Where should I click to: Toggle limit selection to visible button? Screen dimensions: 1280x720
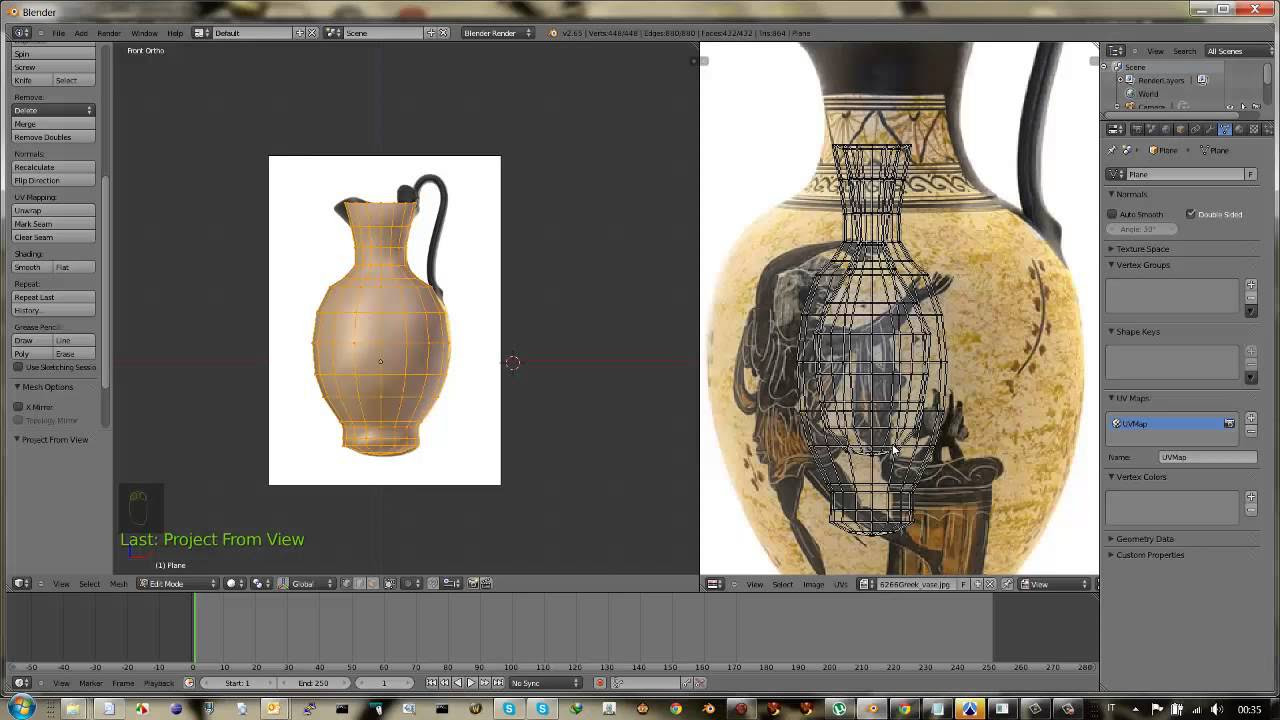tap(389, 583)
